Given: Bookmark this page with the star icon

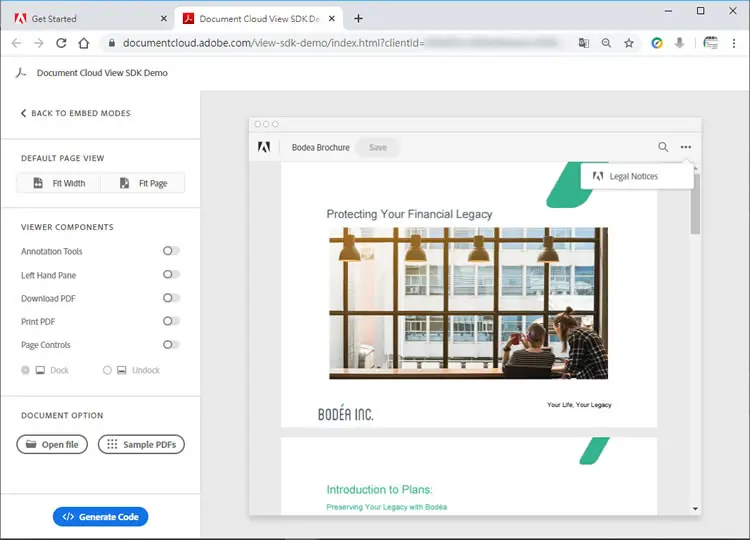Looking at the screenshot, I should (629, 43).
